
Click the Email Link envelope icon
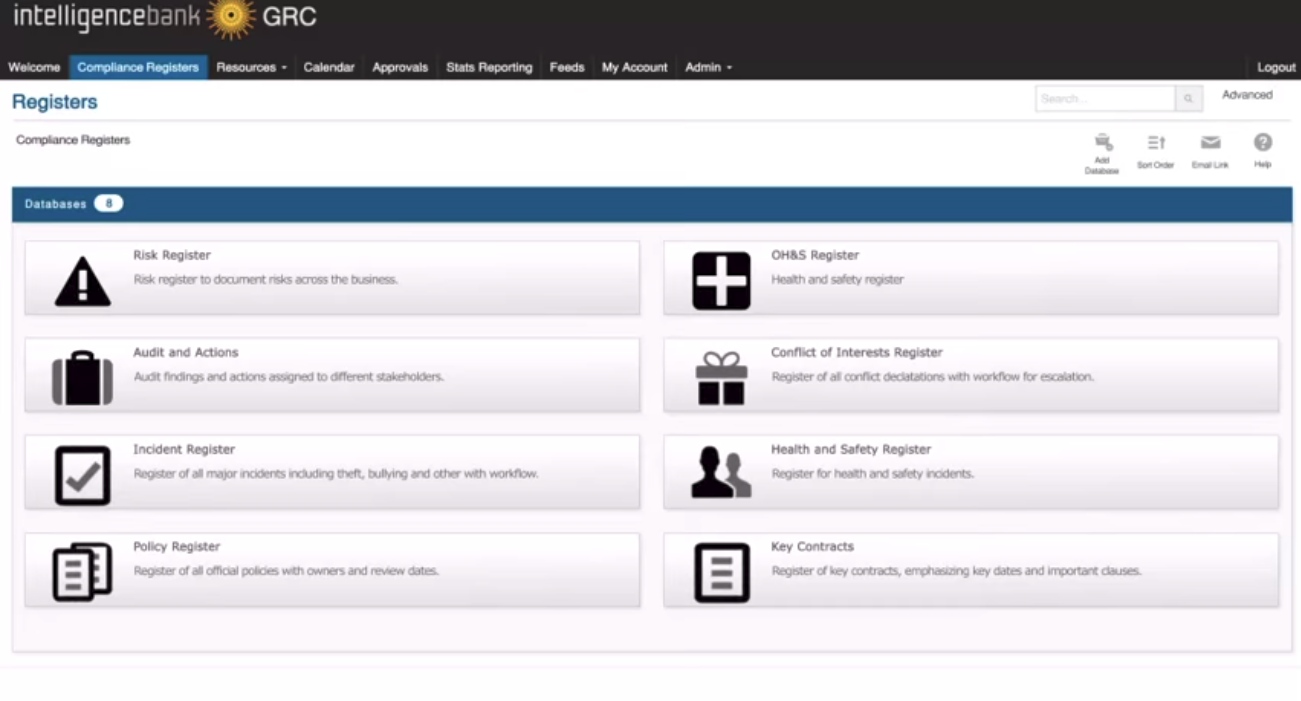pos(1210,143)
